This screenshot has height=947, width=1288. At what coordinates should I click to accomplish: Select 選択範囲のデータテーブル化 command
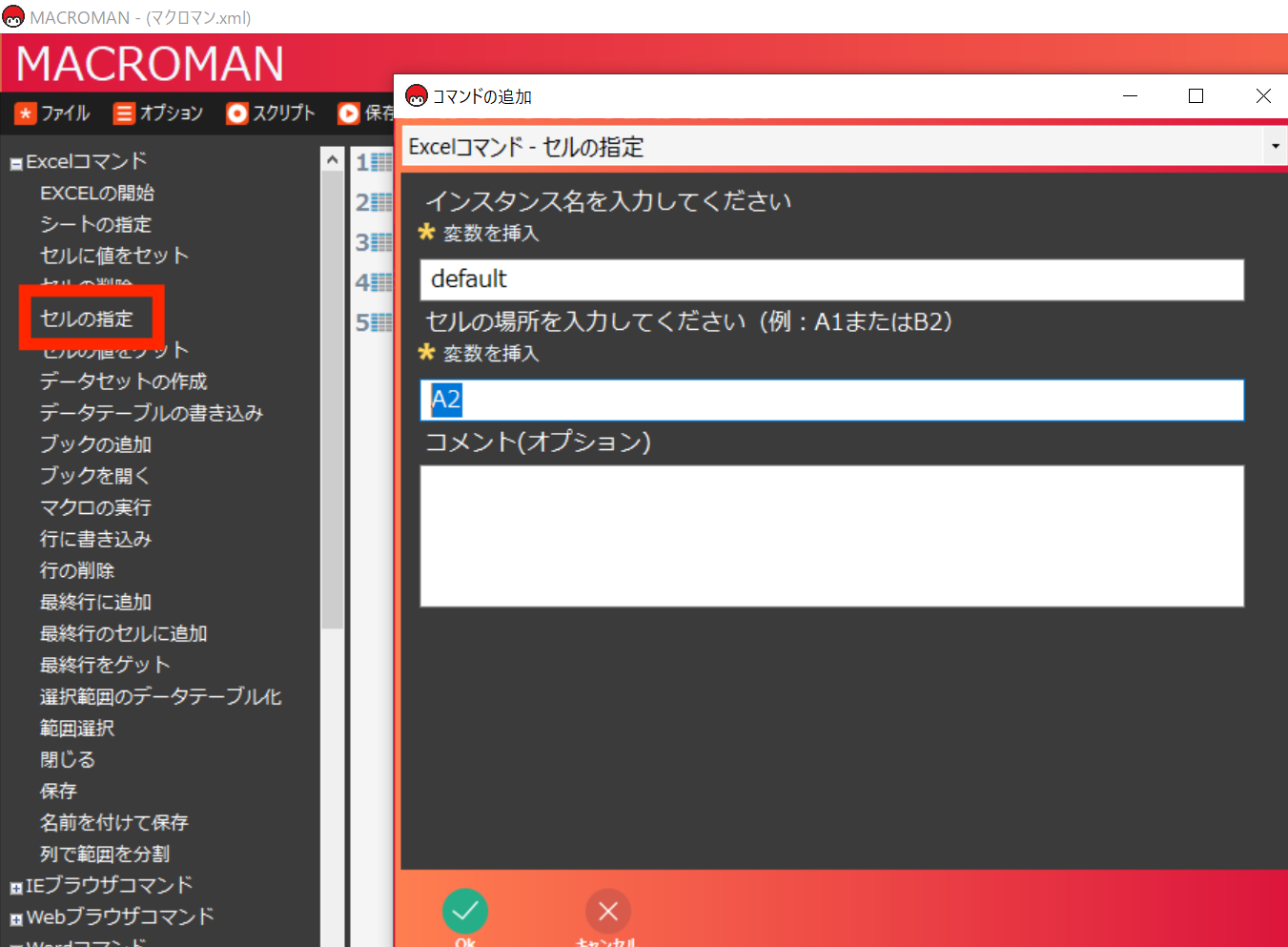tap(161, 696)
